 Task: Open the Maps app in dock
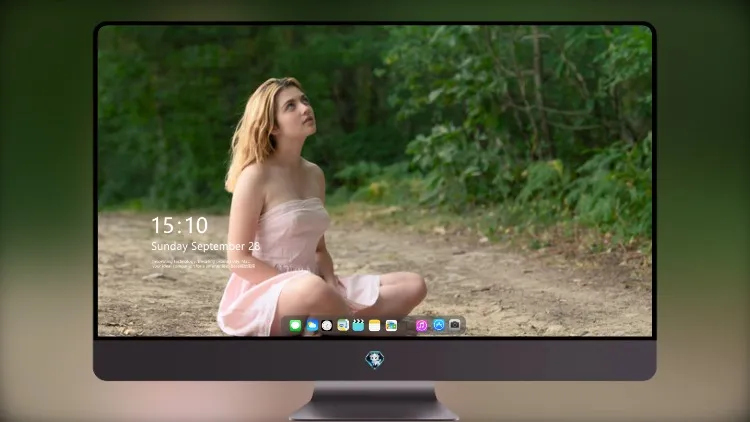(x=342, y=325)
